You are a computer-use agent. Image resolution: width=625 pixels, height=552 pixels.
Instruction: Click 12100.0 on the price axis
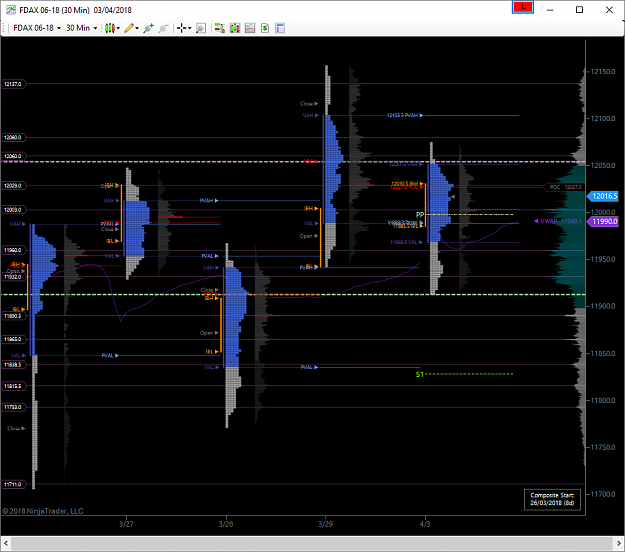pos(603,119)
